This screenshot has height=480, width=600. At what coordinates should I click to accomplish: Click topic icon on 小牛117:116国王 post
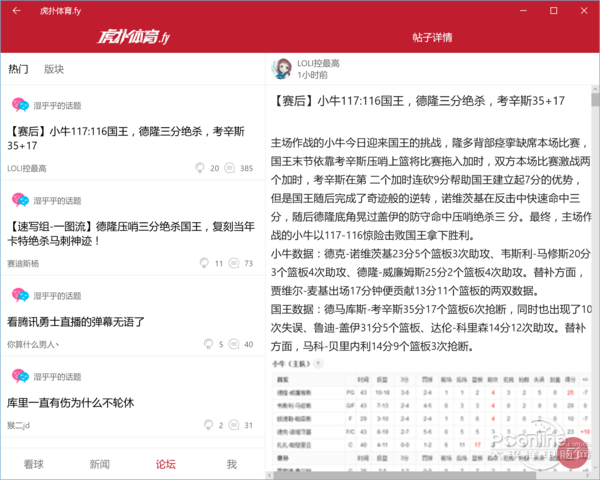19,105
